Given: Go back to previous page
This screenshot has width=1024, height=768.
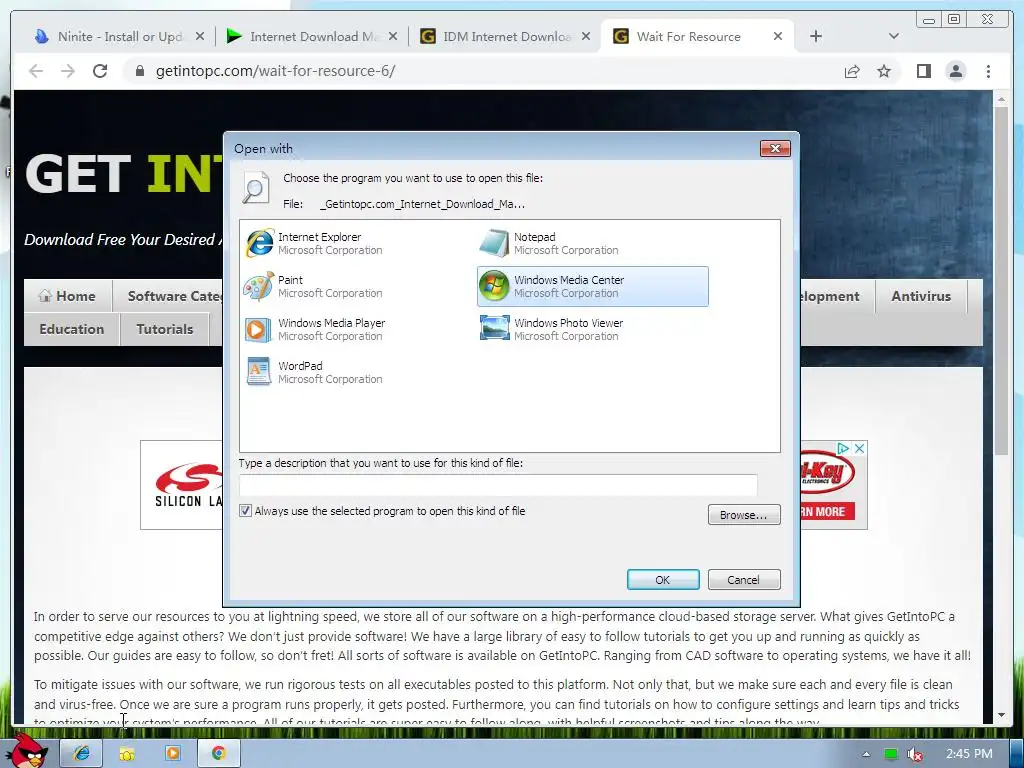Looking at the screenshot, I should (36, 71).
